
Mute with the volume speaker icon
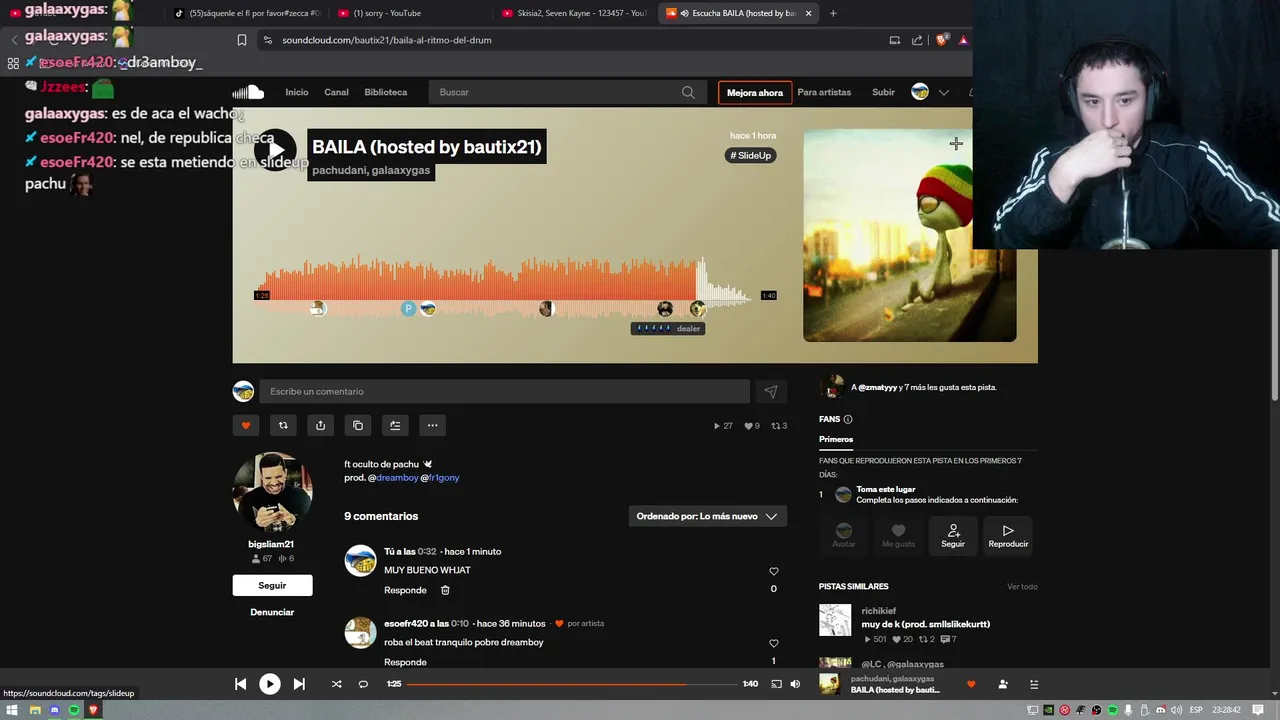pos(795,684)
